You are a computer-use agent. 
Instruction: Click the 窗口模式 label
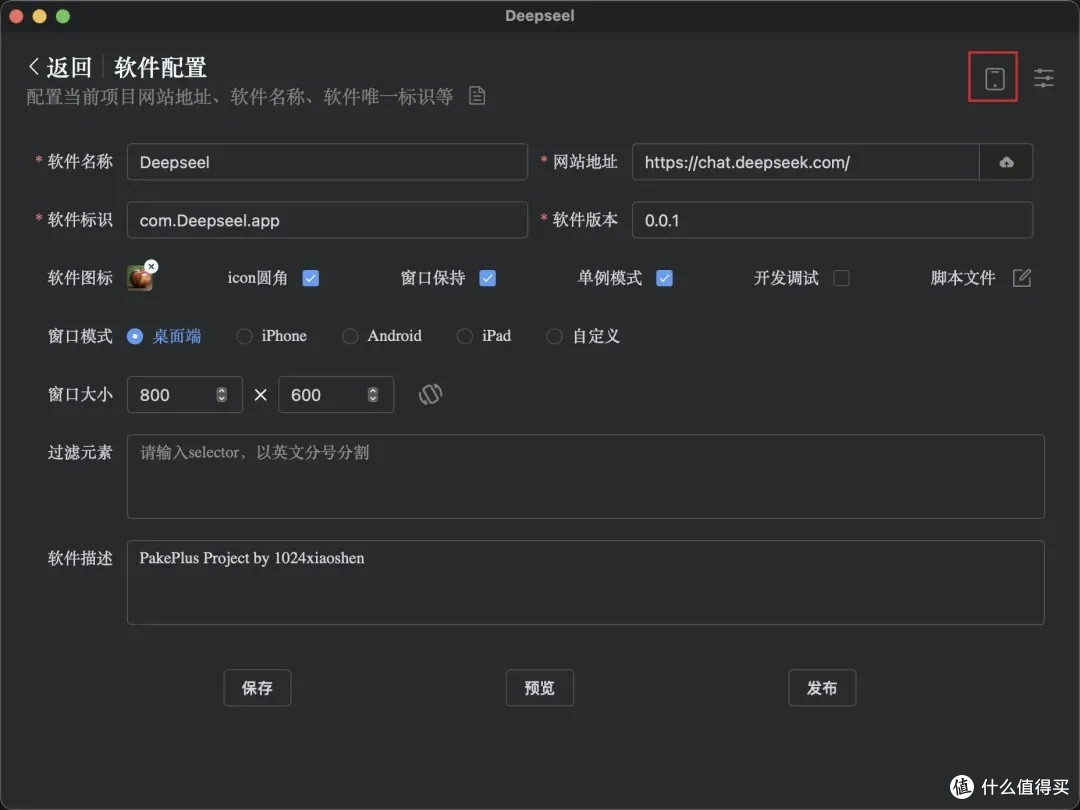pyautogui.click(x=80, y=336)
